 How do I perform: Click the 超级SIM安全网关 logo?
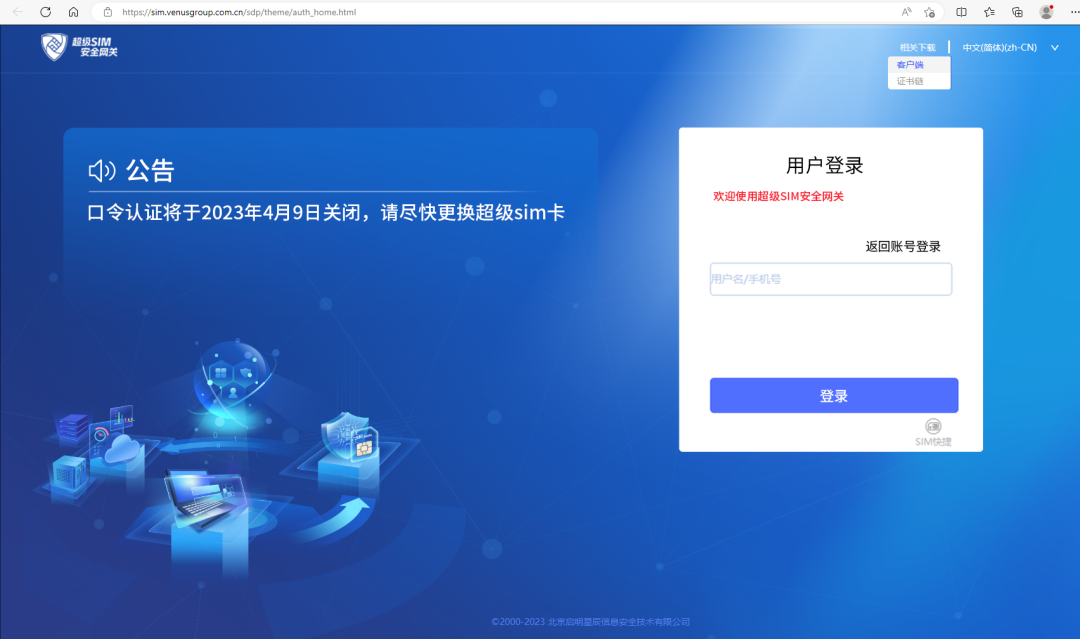(78, 46)
